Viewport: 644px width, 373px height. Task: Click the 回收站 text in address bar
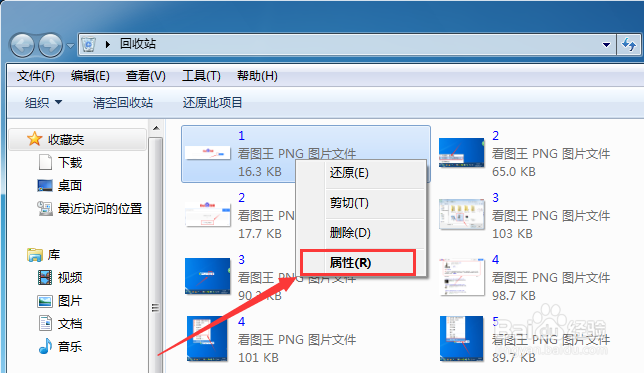pos(138,44)
